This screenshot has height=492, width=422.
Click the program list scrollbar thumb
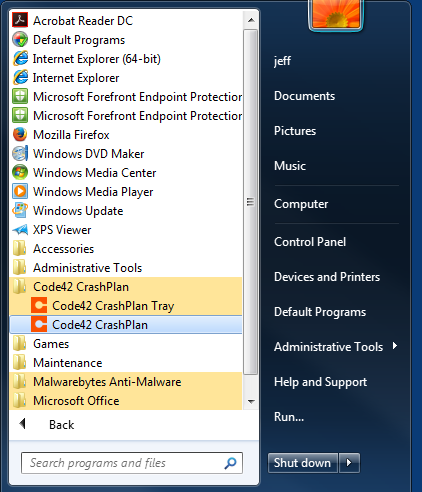(250, 202)
